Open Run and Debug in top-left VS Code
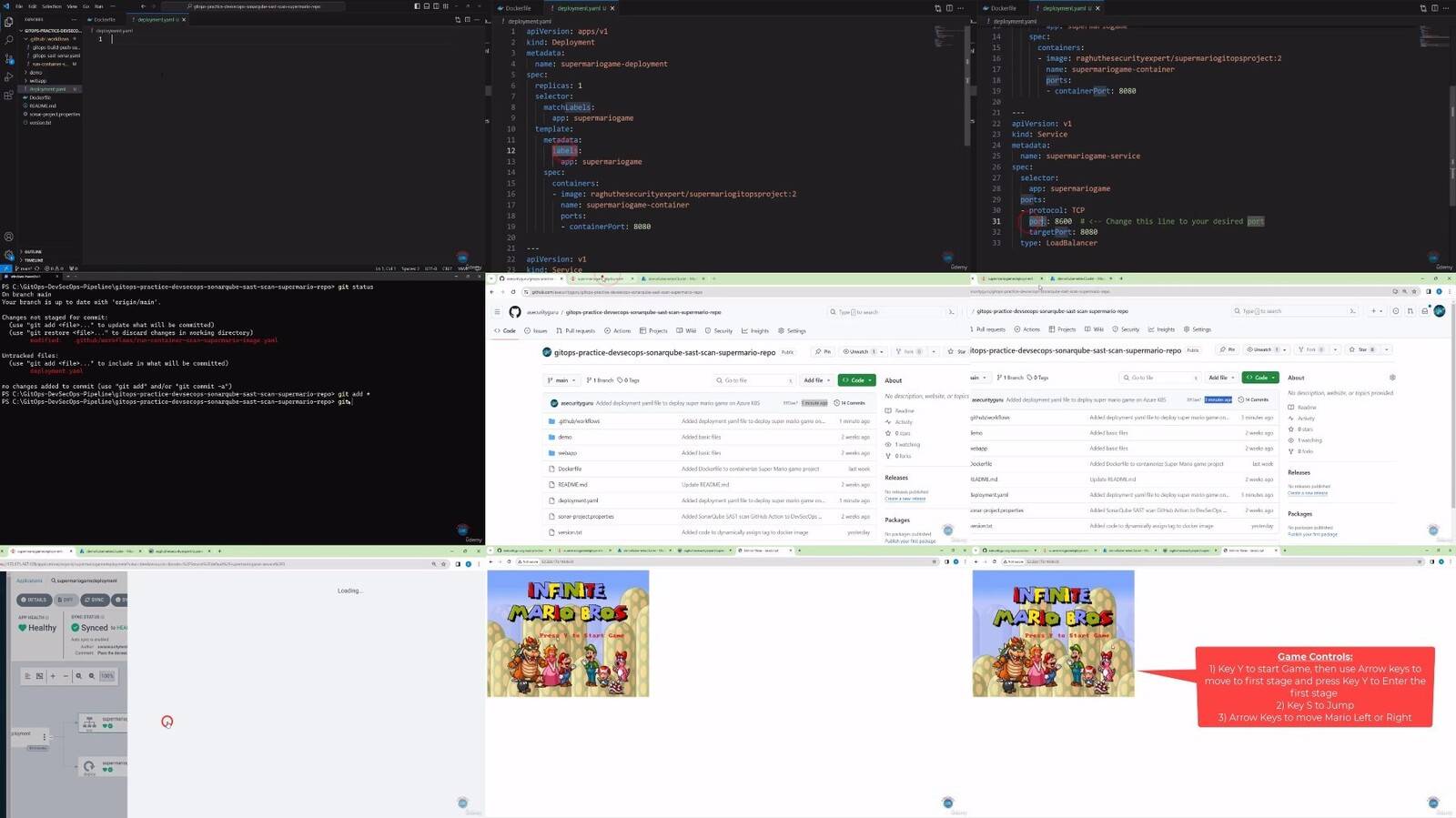 click(8, 76)
